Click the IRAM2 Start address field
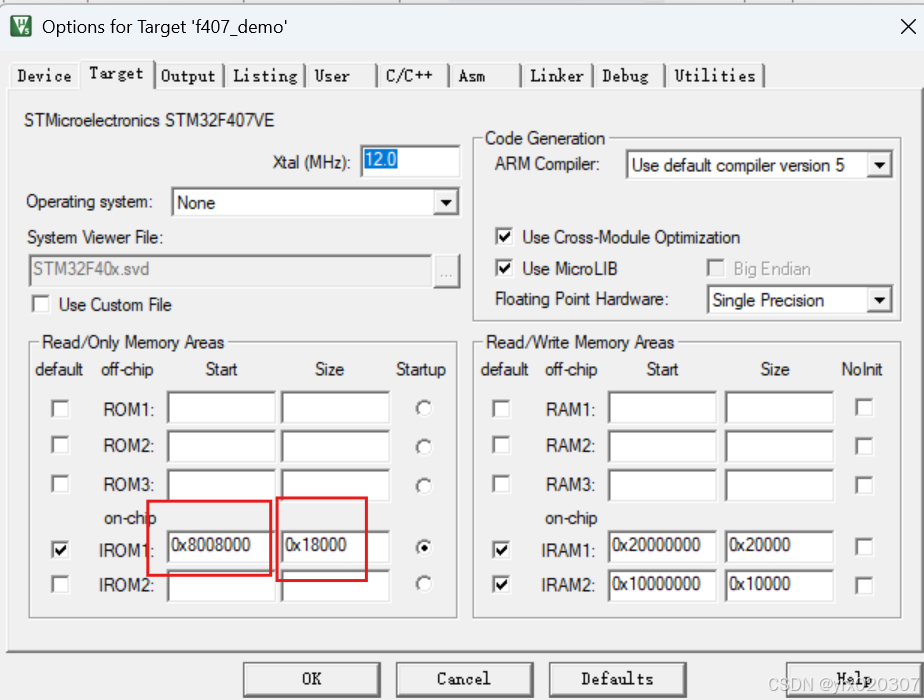This screenshot has height=700, width=924. coord(662,586)
